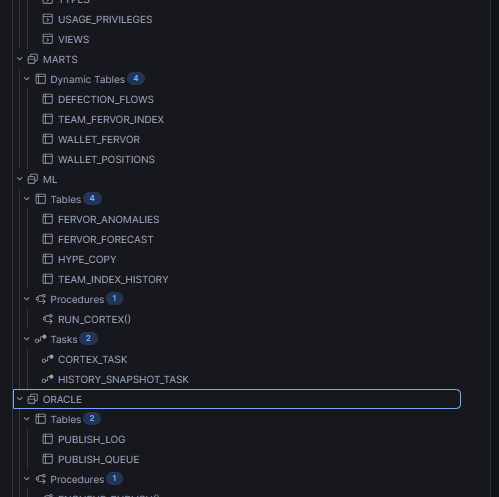Screen dimensions: 499x497
Task: Click the MARTS schema icon
Action: 32,59
